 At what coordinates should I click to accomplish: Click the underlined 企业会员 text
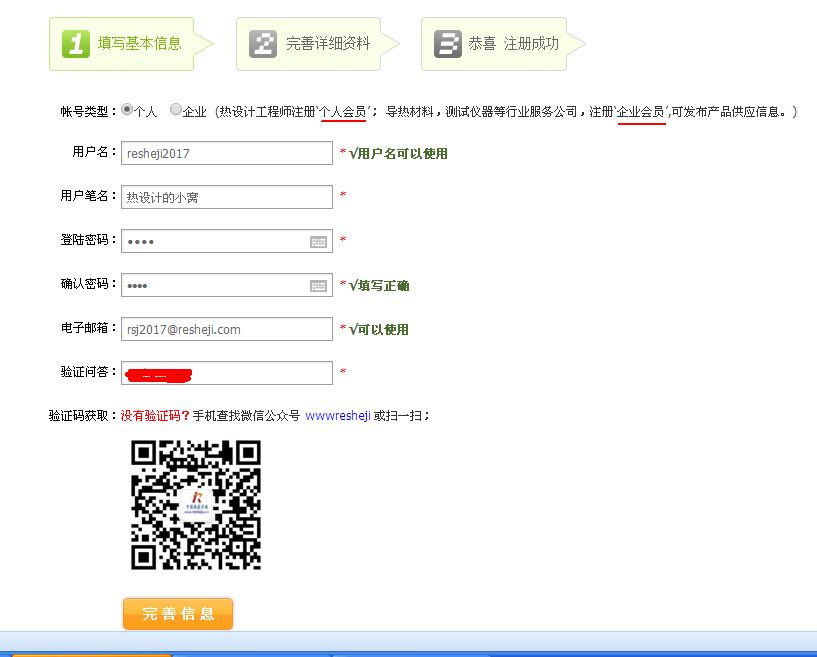click(x=642, y=111)
